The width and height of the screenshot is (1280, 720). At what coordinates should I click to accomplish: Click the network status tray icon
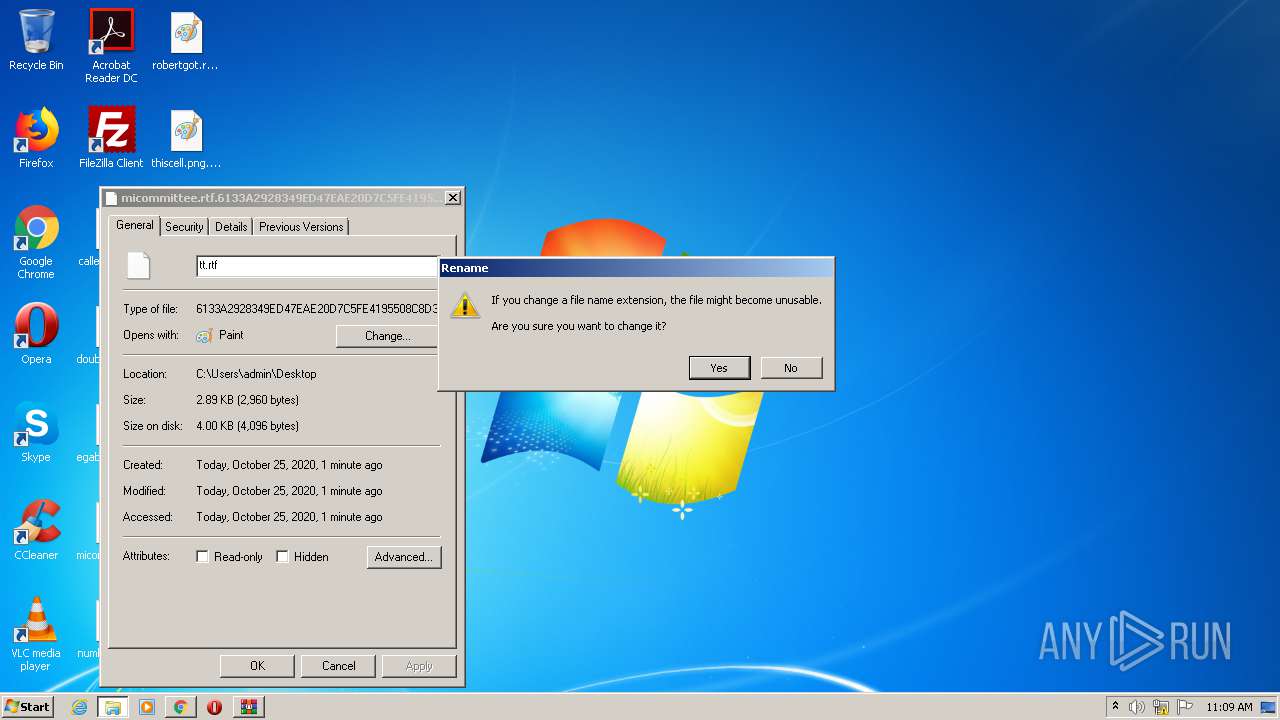point(1161,707)
